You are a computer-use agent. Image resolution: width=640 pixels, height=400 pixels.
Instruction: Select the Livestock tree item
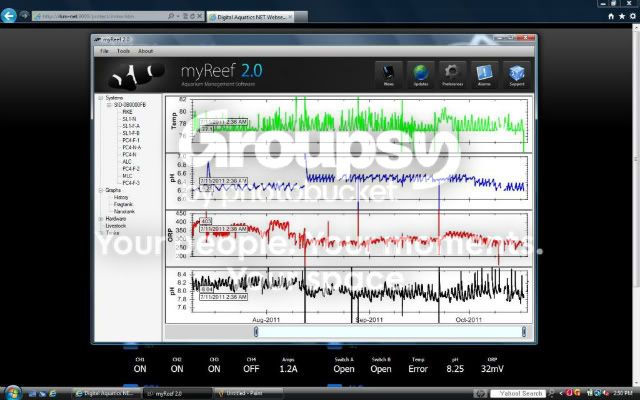[x=116, y=226]
